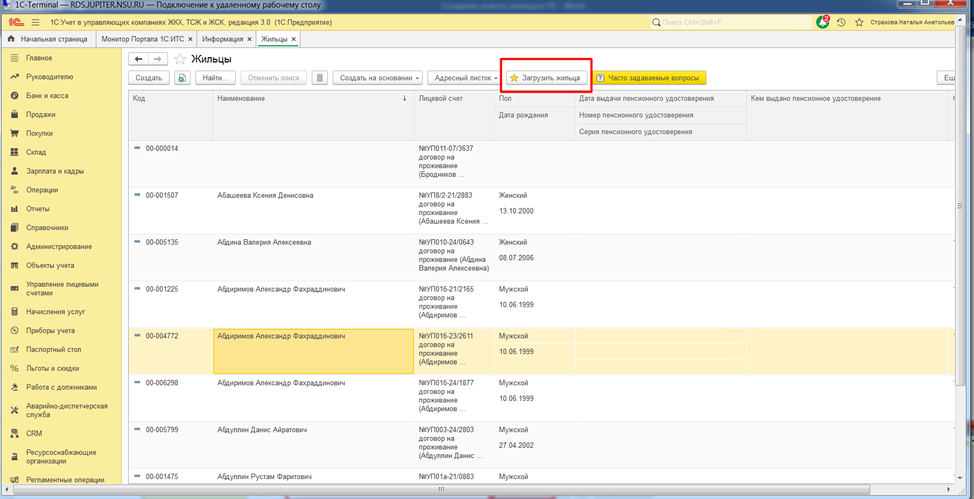
Task: Click the list icon after Отменить поиск
Action: [319, 77]
